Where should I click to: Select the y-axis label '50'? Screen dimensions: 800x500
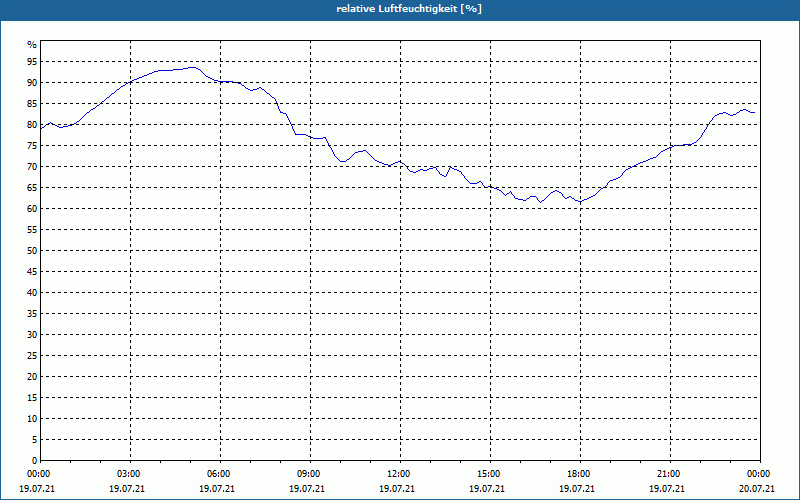click(x=32, y=251)
